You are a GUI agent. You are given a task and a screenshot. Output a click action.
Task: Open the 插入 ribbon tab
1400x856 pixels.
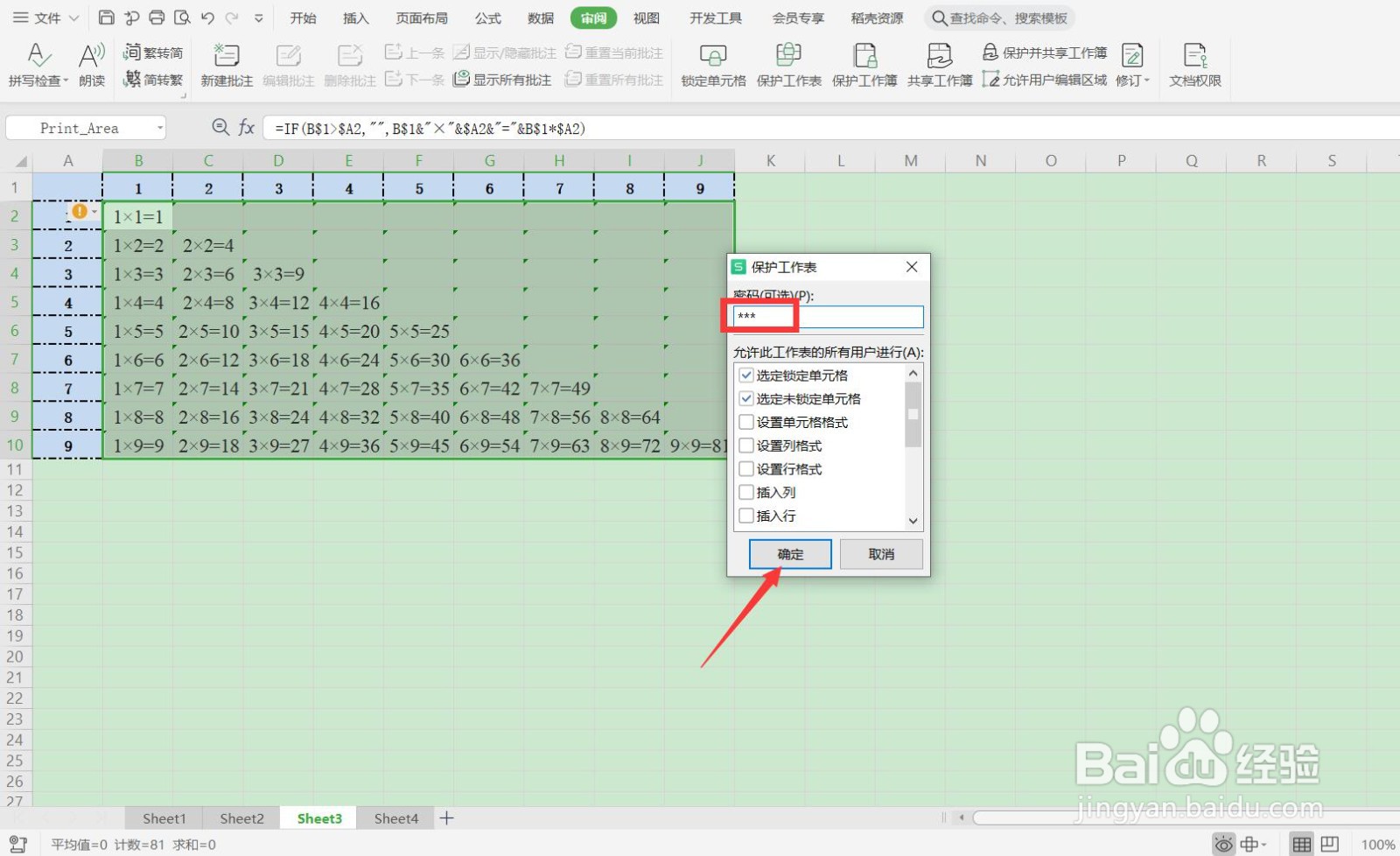coord(356,18)
